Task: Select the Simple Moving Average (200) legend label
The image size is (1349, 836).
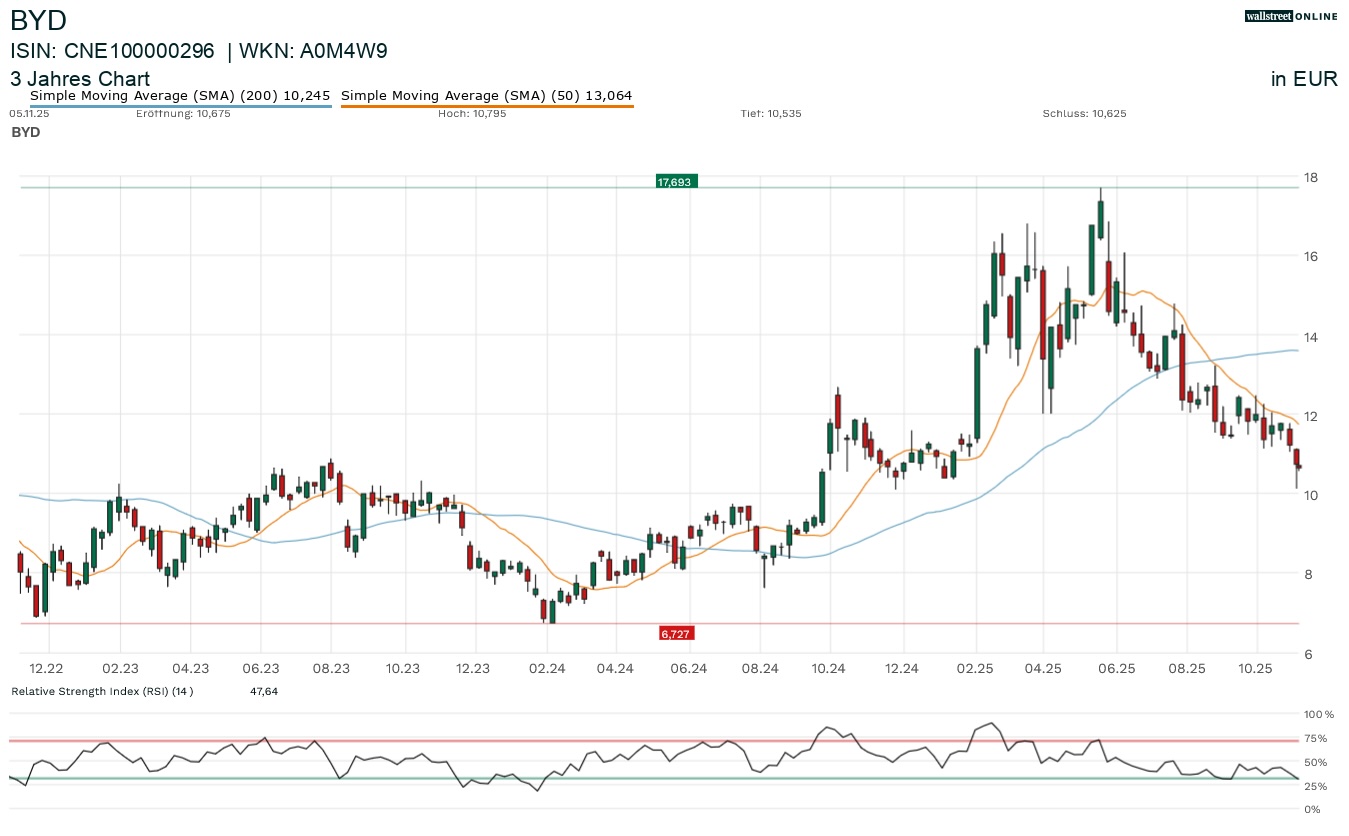Action: point(180,95)
